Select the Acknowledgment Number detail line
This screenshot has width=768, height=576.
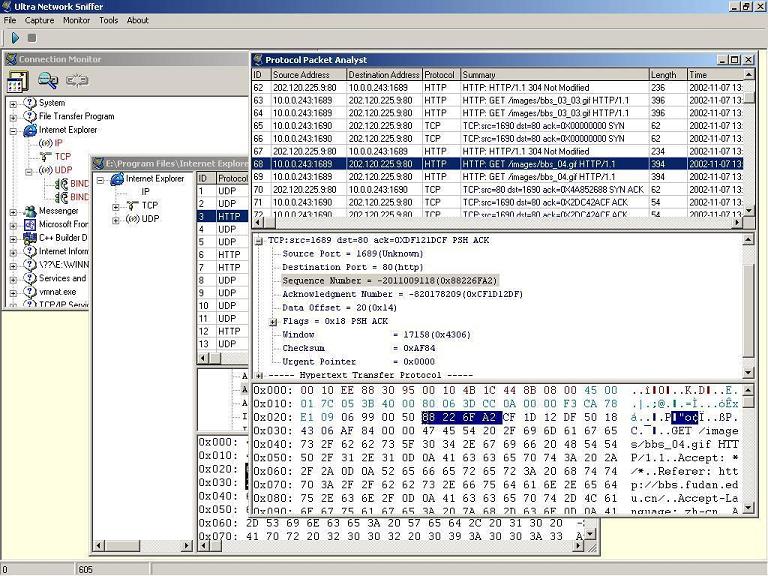click(403, 294)
